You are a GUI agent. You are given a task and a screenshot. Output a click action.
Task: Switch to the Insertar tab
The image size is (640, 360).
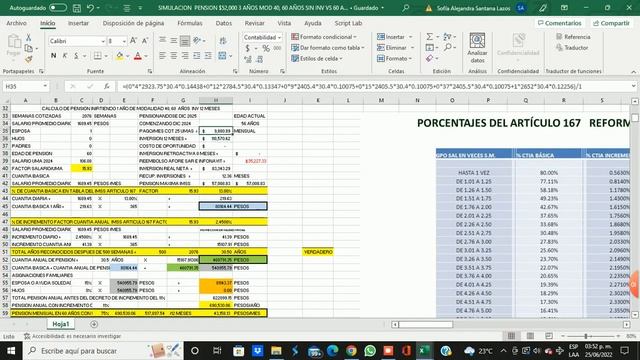[78, 23]
